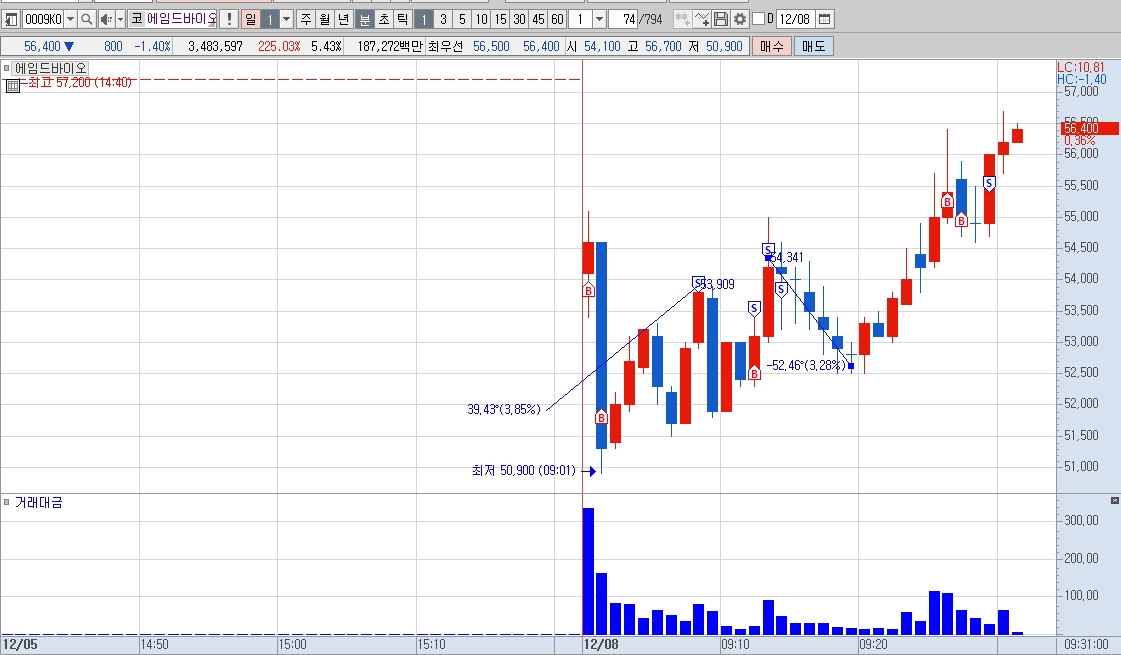Toggle the 분 minute chart mode

(x=365, y=19)
